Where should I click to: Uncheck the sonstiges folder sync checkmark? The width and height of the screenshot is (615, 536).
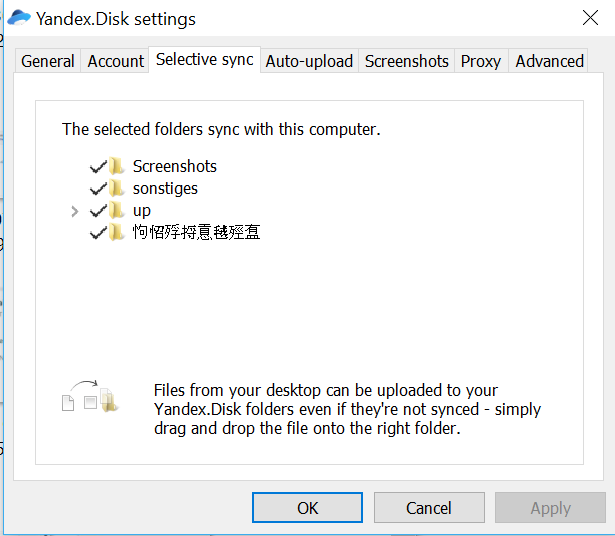click(98, 189)
